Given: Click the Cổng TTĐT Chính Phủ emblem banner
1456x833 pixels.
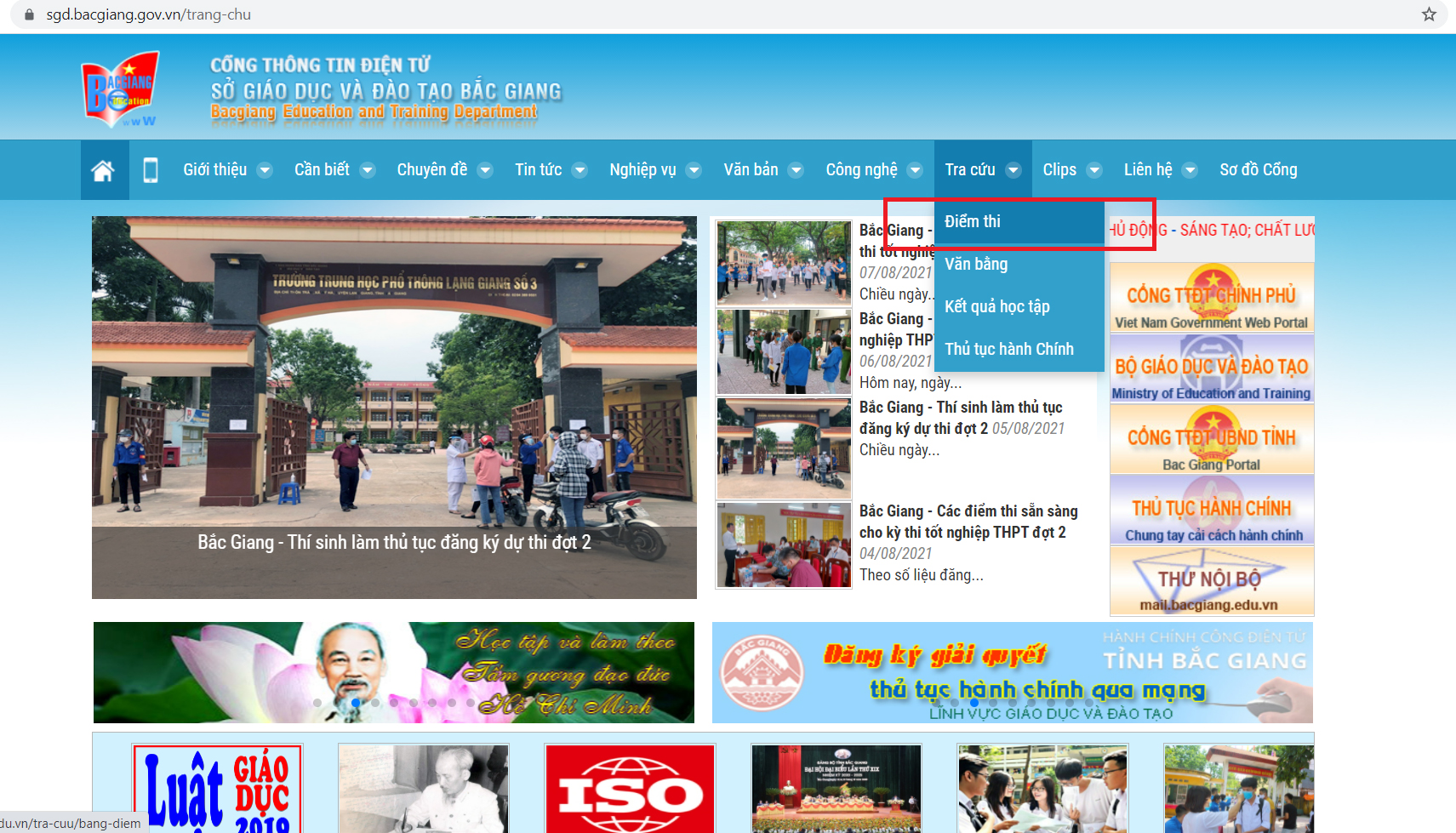Looking at the screenshot, I should (1211, 297).
